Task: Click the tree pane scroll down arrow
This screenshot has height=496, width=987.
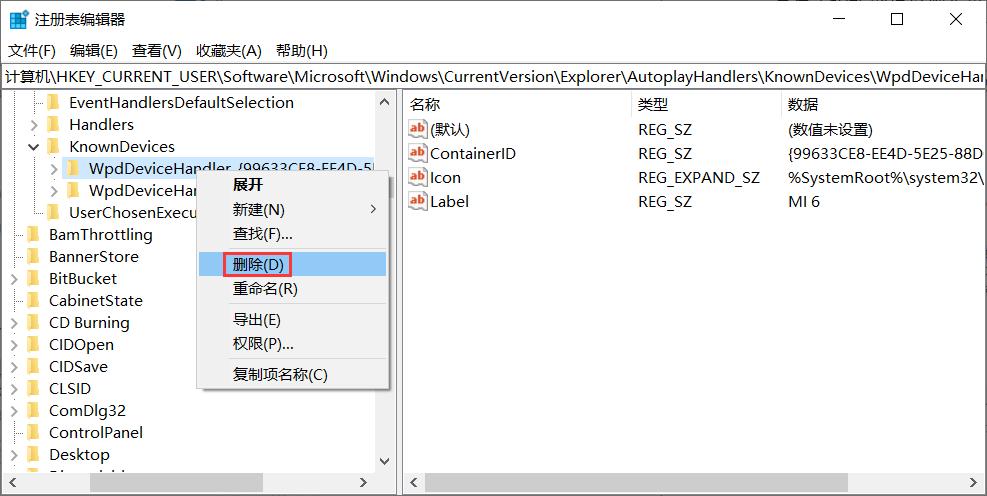Action: (x=384, y=462)
